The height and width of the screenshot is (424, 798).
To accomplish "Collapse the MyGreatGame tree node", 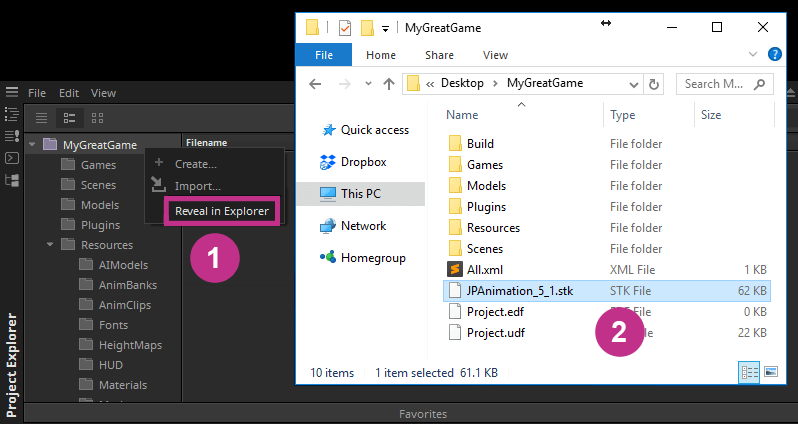I will click(33, 145).
